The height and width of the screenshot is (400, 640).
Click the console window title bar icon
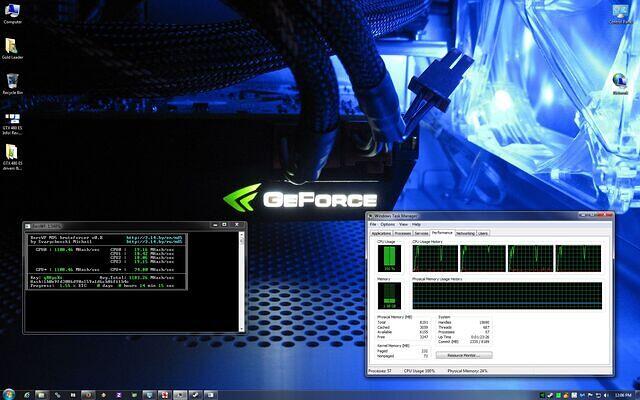[x=27, y=226]
